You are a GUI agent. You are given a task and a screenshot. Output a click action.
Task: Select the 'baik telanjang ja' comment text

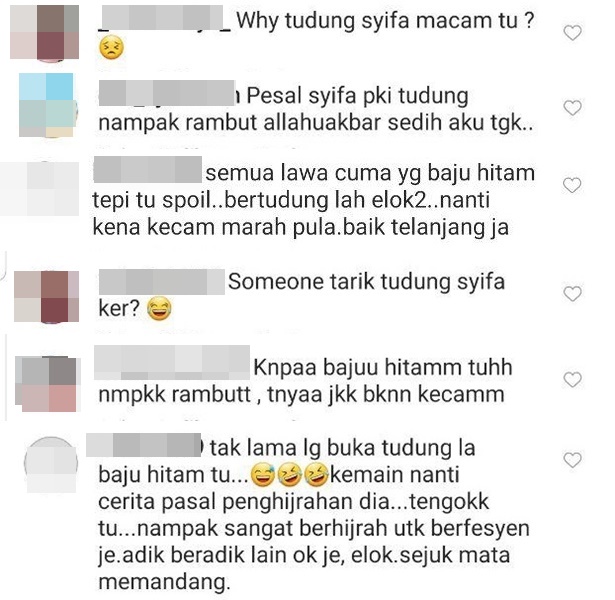(x=426, y=227)
